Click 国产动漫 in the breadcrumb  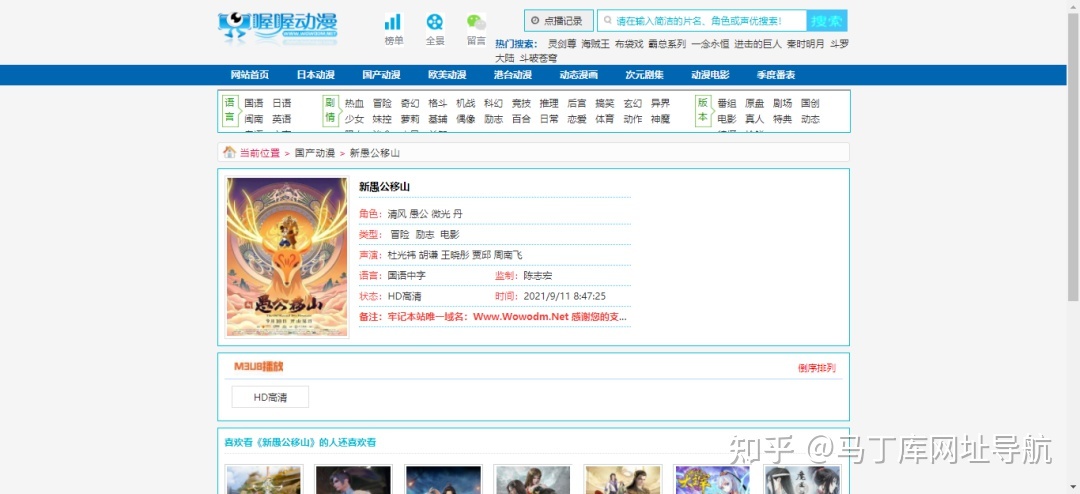click(x=315, y=153)
